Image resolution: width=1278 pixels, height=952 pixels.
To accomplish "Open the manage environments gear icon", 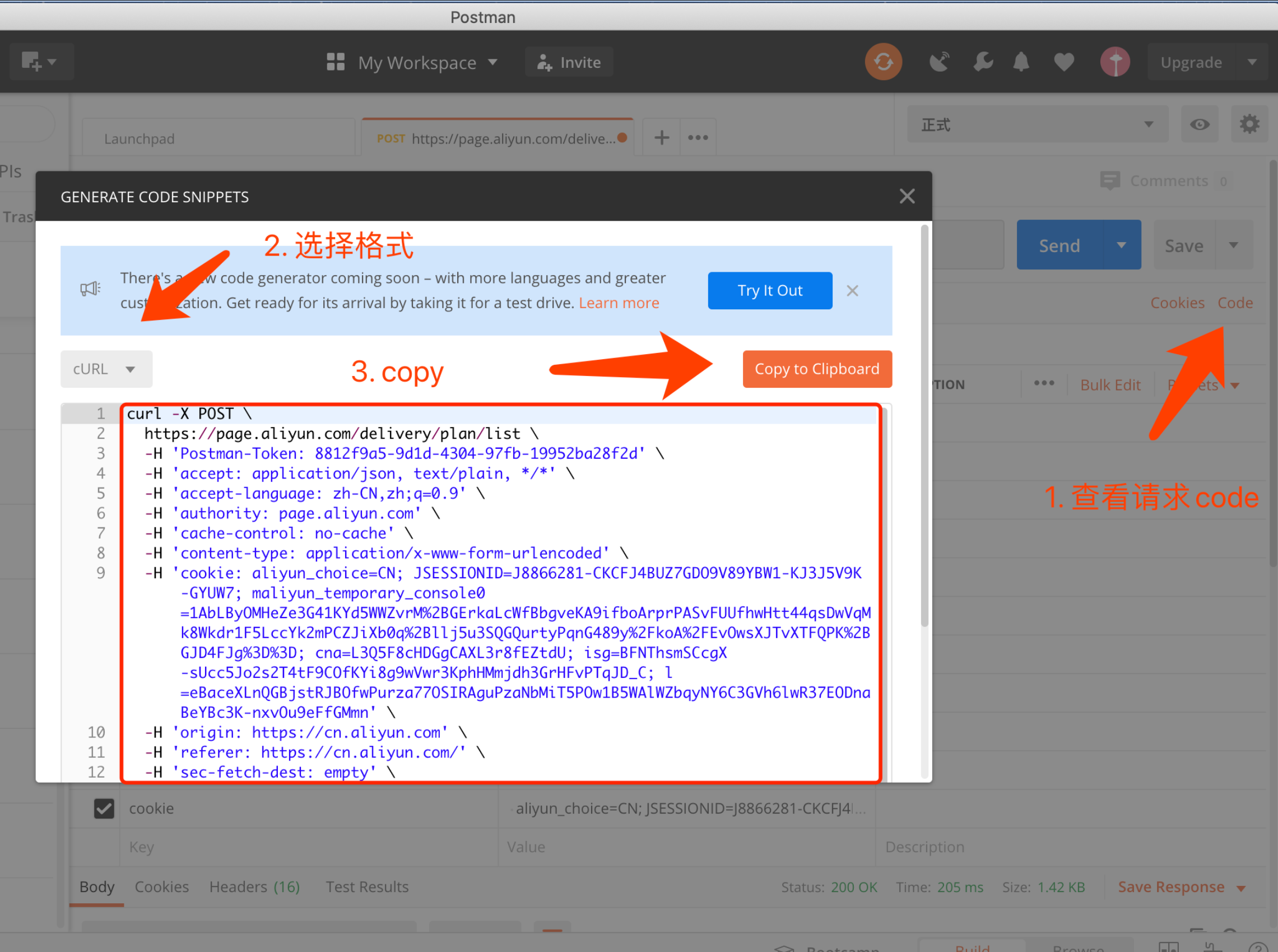I will (x=1249, y=124).
